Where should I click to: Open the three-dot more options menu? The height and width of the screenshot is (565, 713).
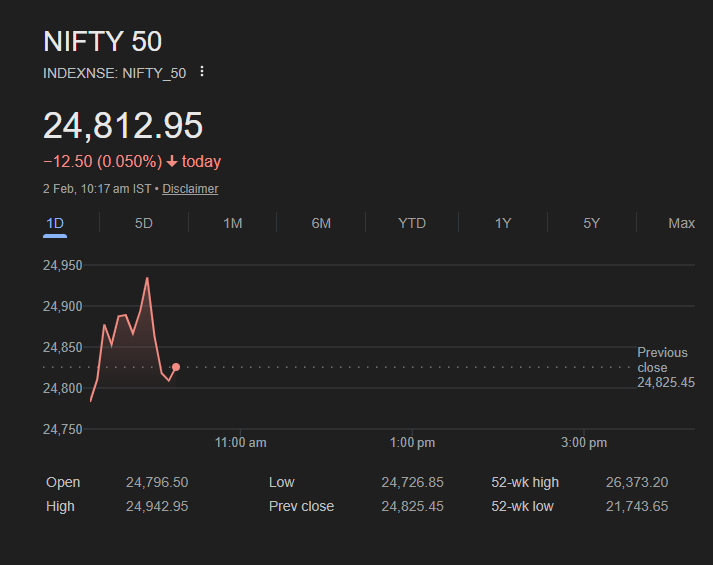pyautogui.click(x=202, y=72)
